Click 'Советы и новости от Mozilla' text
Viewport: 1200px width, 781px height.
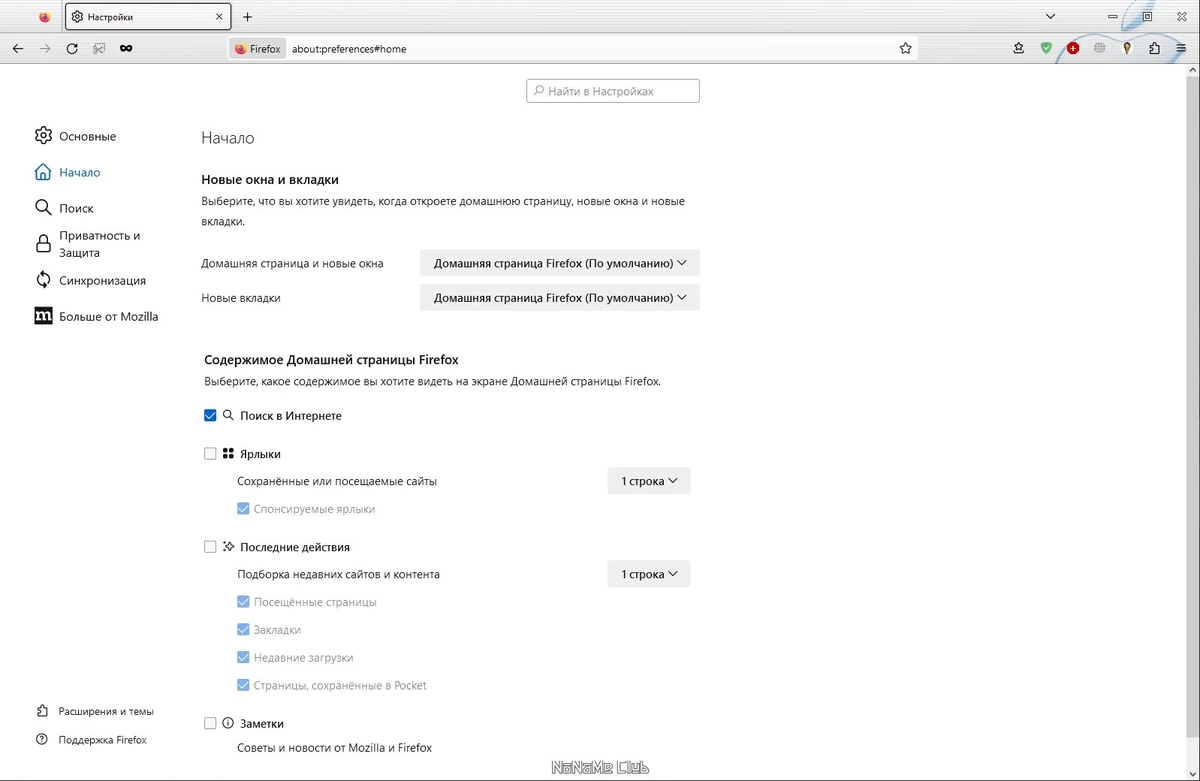coord(334,748)
